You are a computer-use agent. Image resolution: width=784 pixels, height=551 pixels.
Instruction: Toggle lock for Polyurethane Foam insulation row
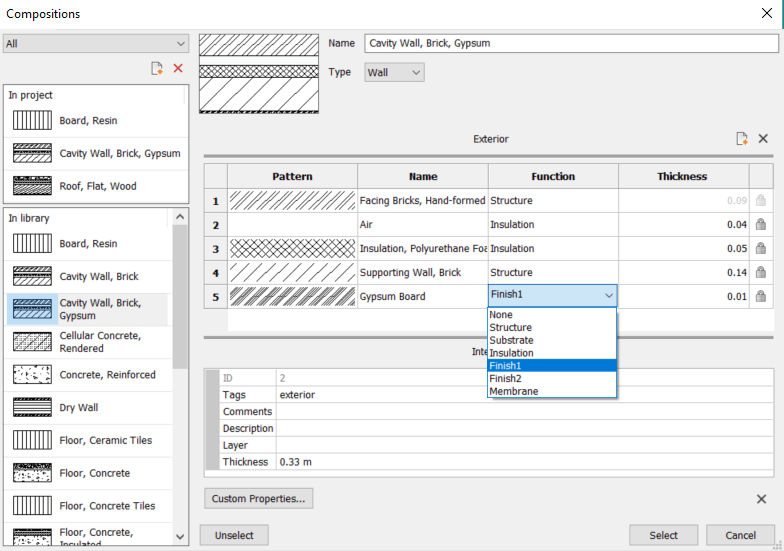[x=760, y=248]
